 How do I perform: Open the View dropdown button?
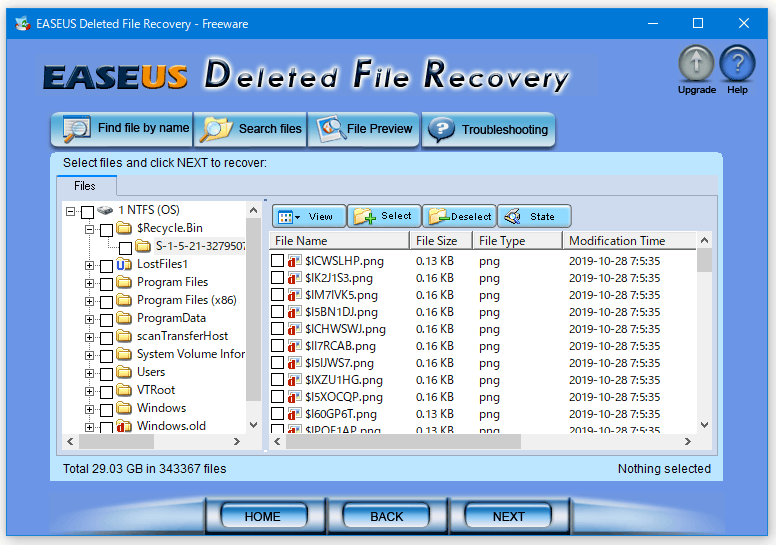click(309, 216)
